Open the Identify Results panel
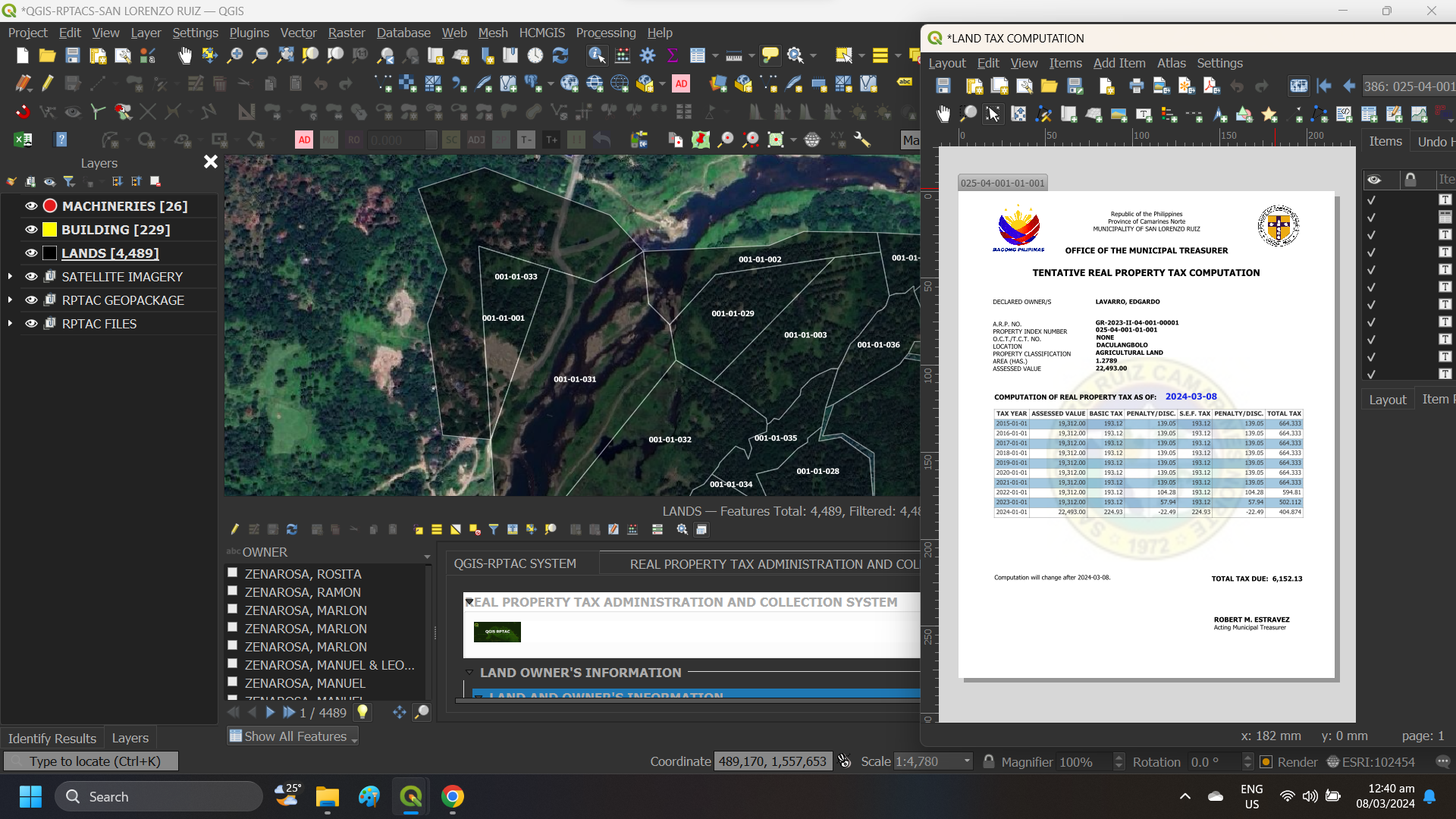1456x819 pixels. 52,738
